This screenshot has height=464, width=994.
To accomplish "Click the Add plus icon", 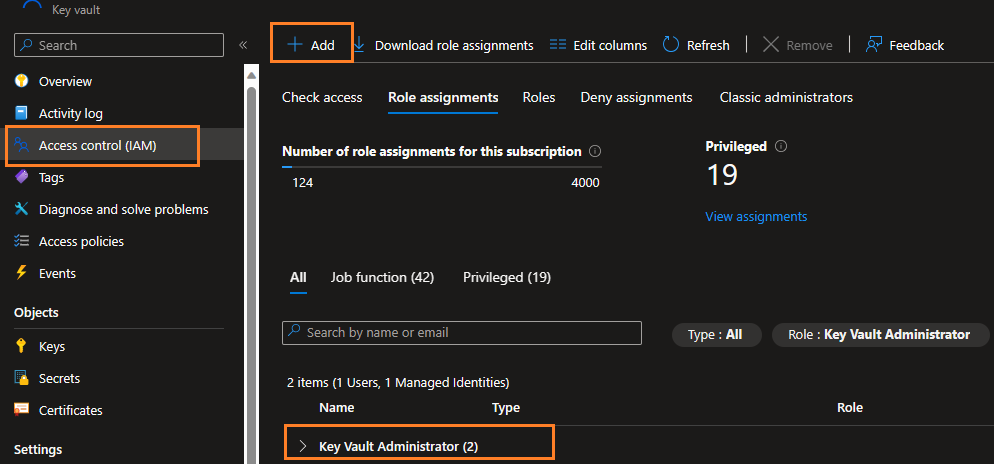I will pos(295,45).
